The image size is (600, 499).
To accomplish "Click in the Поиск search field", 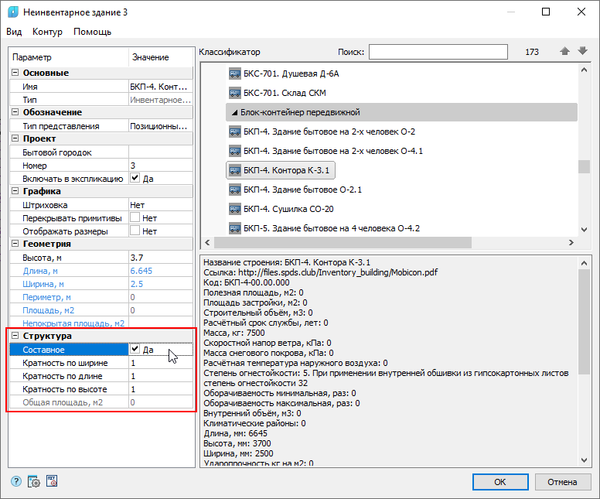I will 438,52.
